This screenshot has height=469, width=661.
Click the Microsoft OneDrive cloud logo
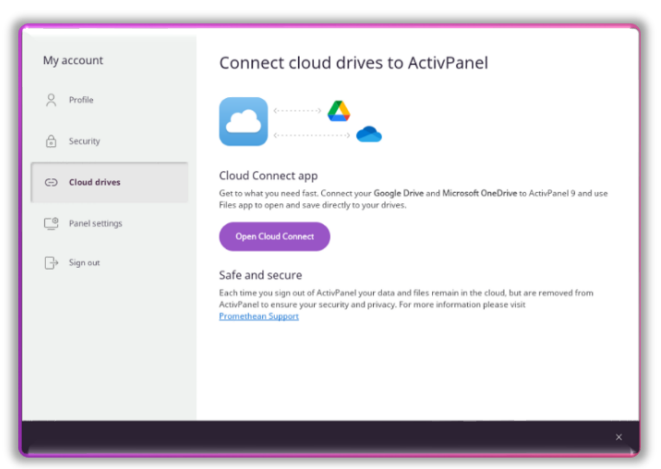coord(369,135)
